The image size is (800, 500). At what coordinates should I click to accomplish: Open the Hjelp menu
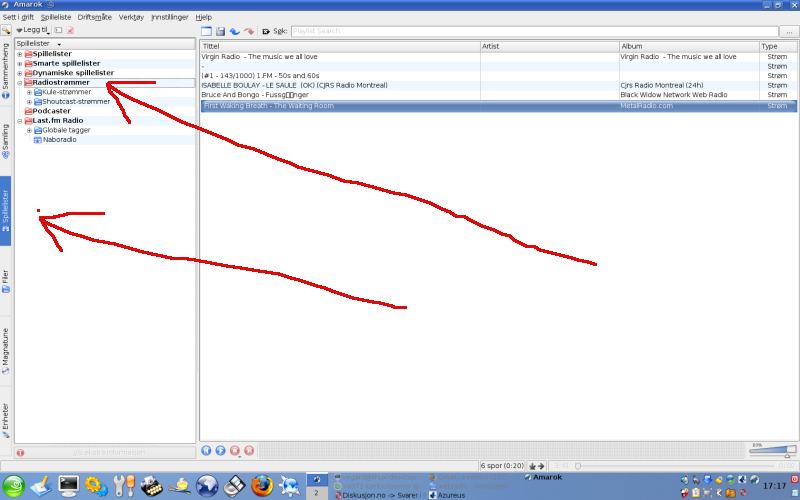point(204,17)
